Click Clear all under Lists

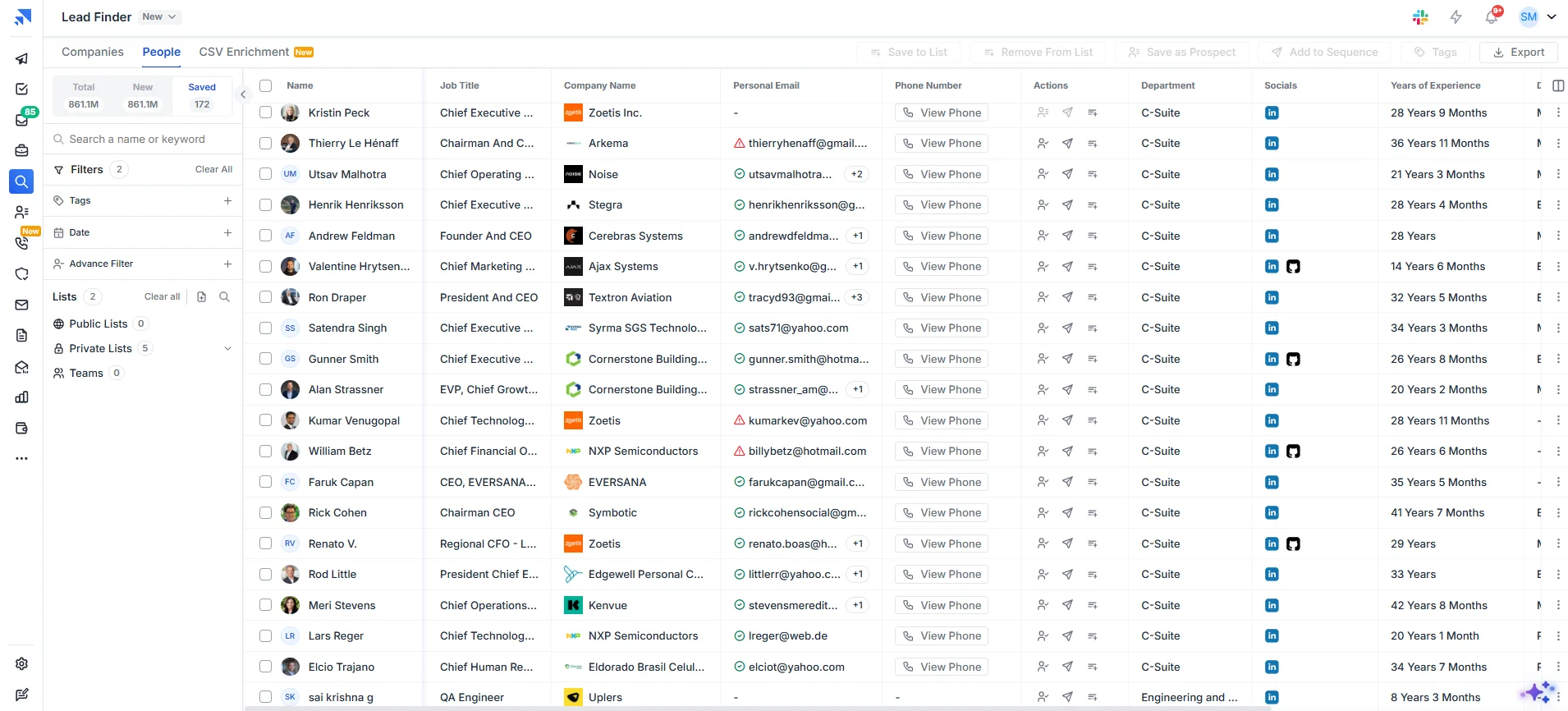pyautogui.click(x=163, y=296)
